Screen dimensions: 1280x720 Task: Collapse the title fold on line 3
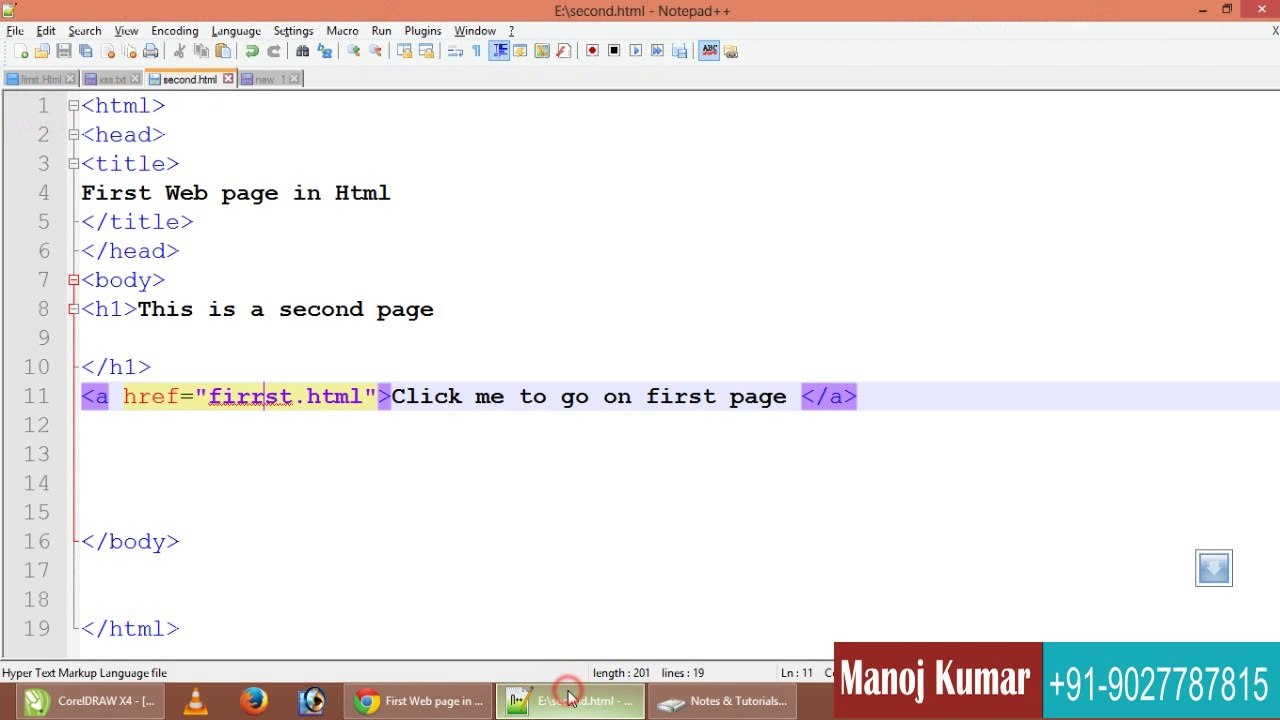74,163
